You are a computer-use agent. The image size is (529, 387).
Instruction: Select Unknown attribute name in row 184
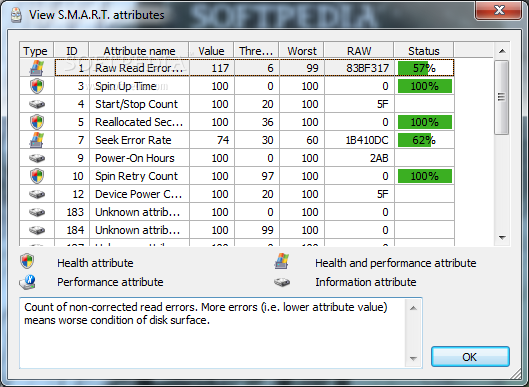pyautogui.click(x=137, y=230)
